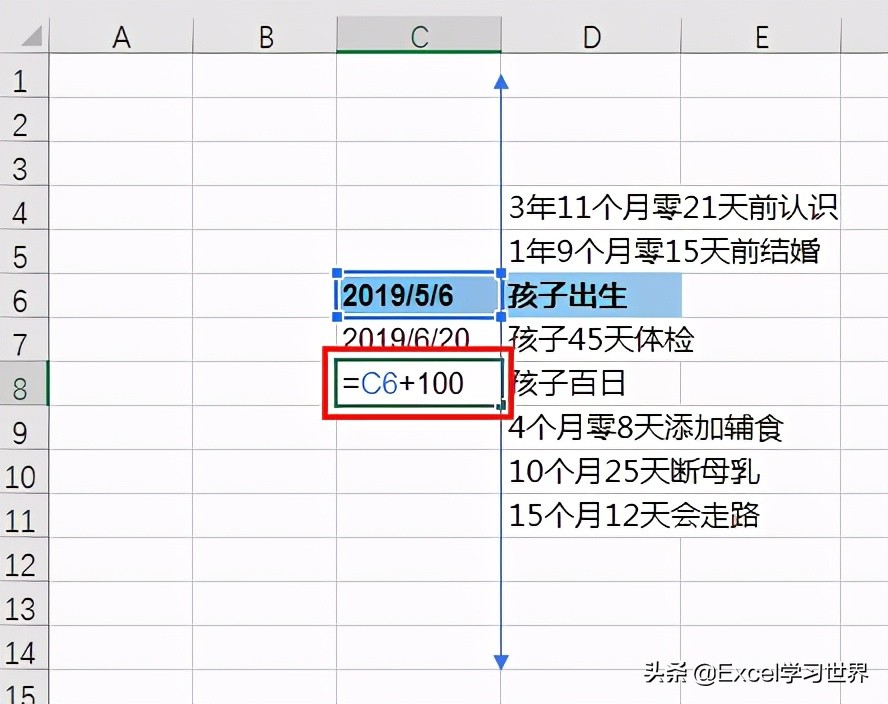Click text 1年9个月零15天前结婚
The image size is (888, 704).
tap(664, 251)
